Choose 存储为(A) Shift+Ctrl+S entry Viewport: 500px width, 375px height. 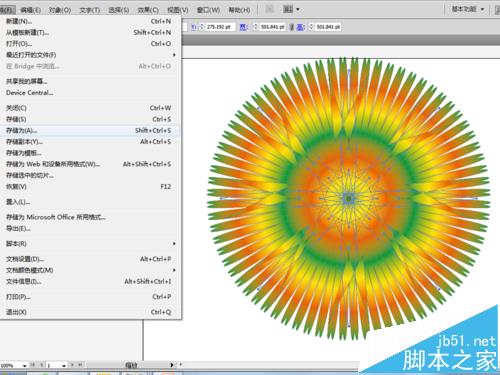click(x=90, y=131)
